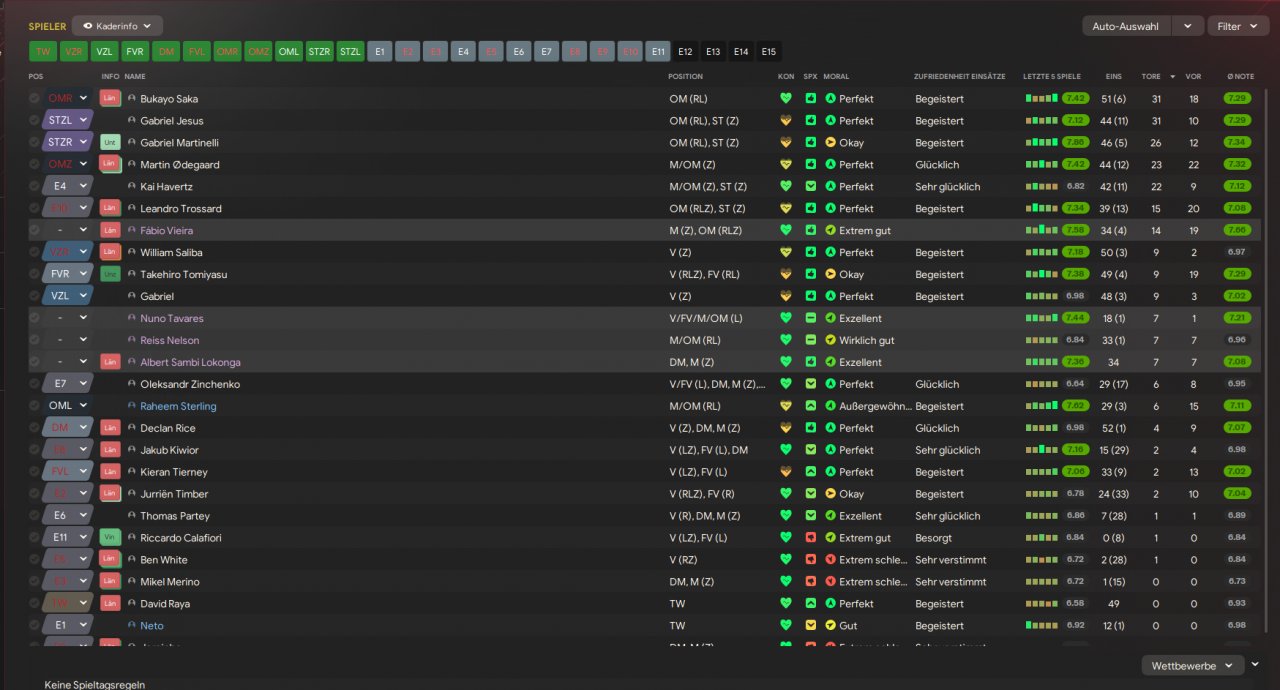1280x690 pixels.
Task: Click Mikel Merino's red morale icon
Action: click(830, 582)
